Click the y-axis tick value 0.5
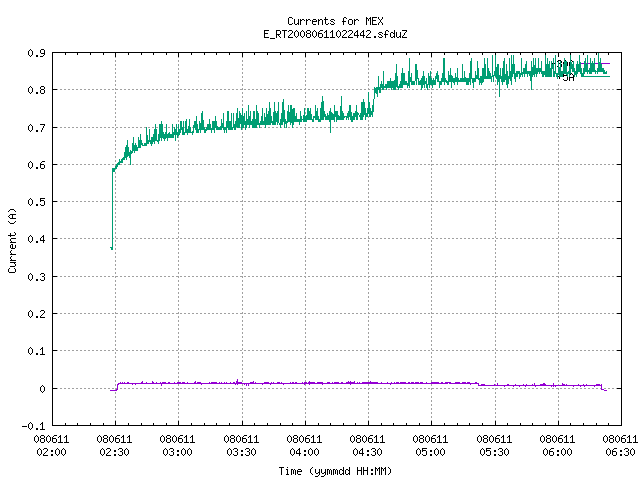 (x=36, y=202)
